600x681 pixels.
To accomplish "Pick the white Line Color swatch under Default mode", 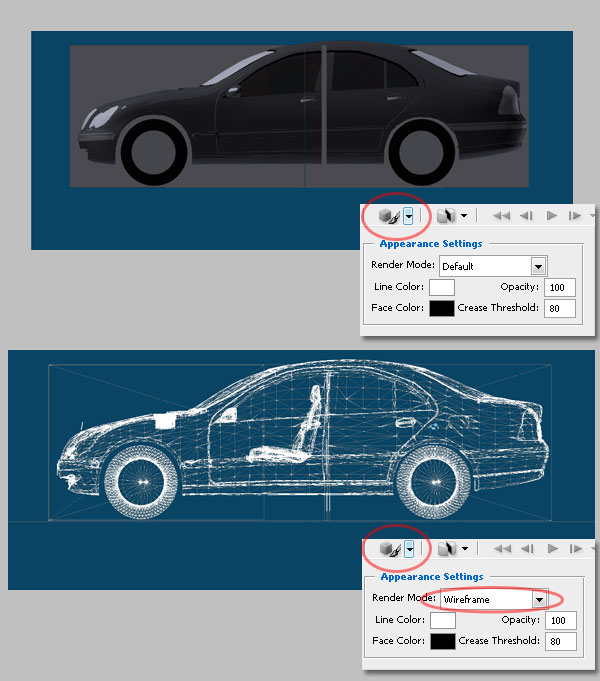I will pos(441,288).
